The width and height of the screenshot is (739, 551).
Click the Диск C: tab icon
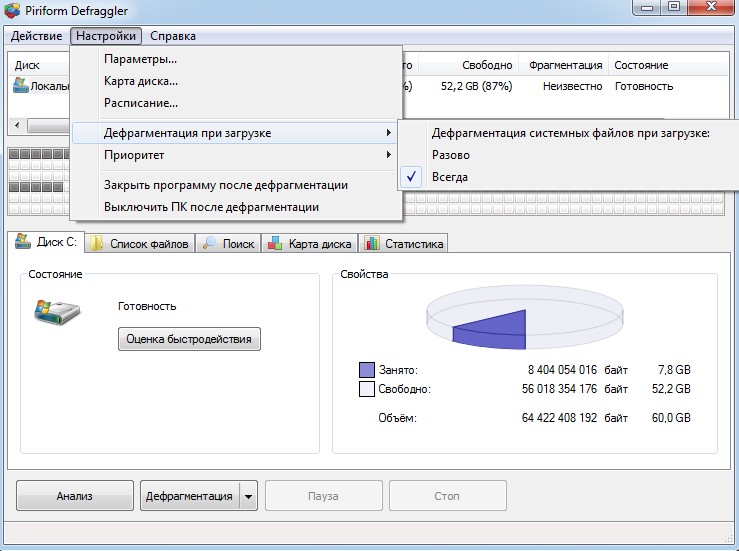[23, 241]
